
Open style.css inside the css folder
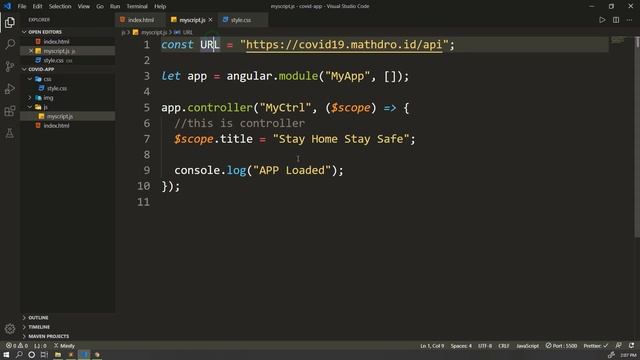(57, 88)
